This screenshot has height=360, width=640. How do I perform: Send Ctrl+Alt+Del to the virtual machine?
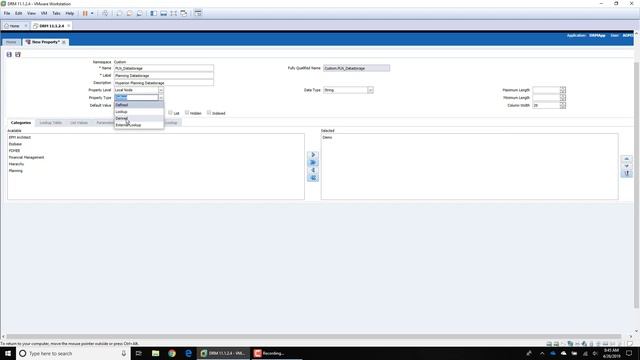(x=105, y=13)
